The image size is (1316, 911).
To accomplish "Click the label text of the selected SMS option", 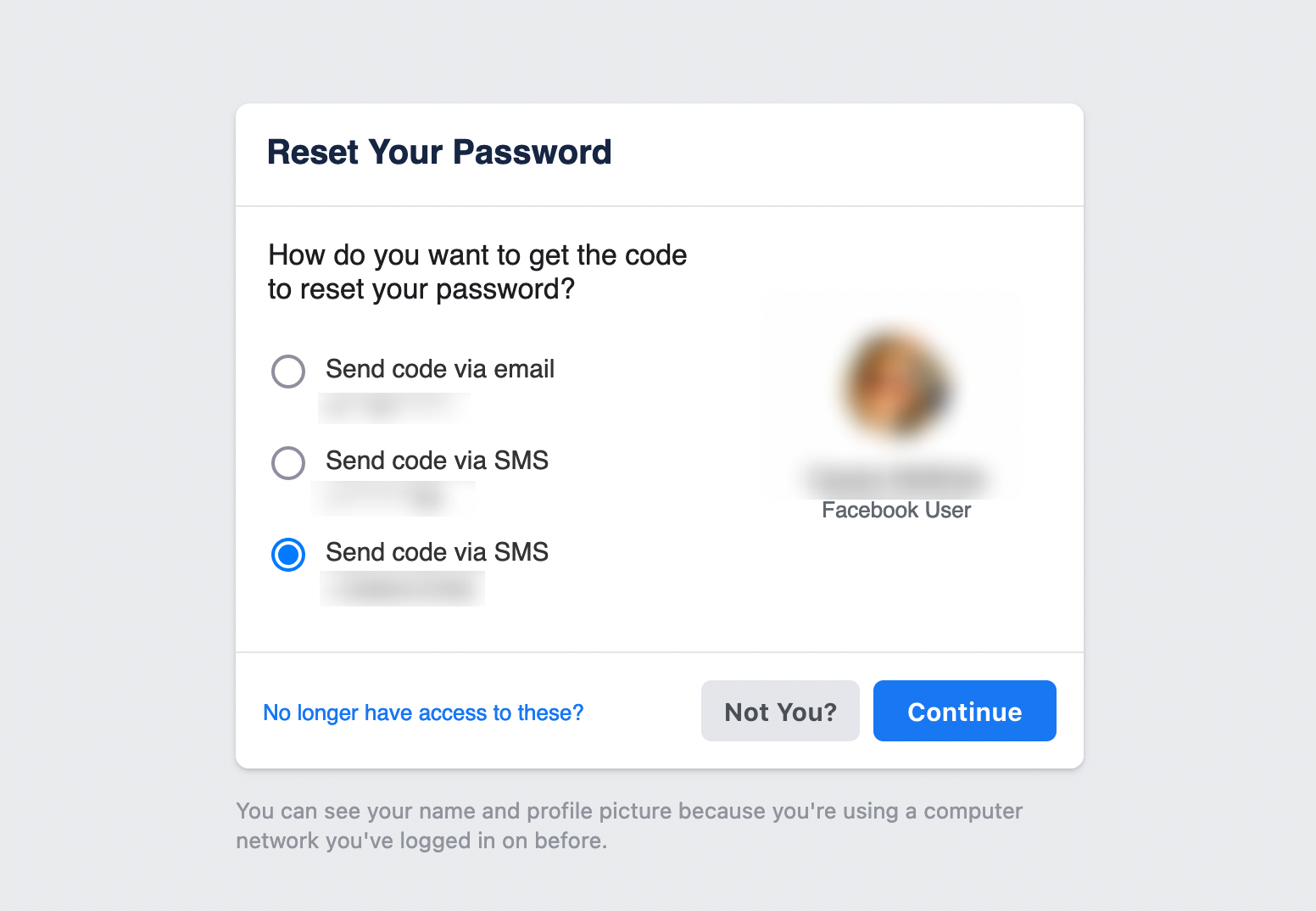I will click(x=437, y=552).
